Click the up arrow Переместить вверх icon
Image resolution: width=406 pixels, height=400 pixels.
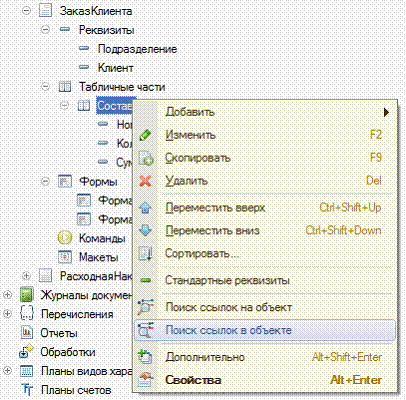pos(145,208)
